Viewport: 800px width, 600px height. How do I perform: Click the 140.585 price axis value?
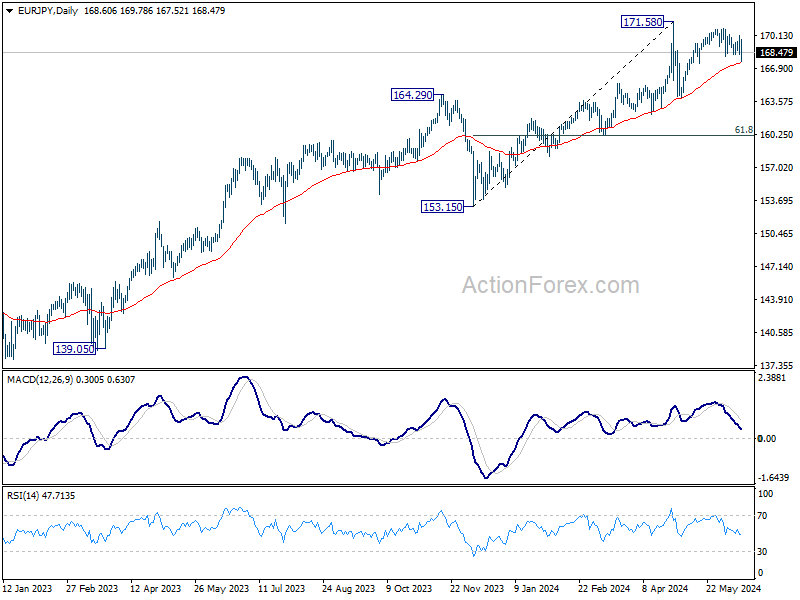pyautogui.click(x=777, y=333)
